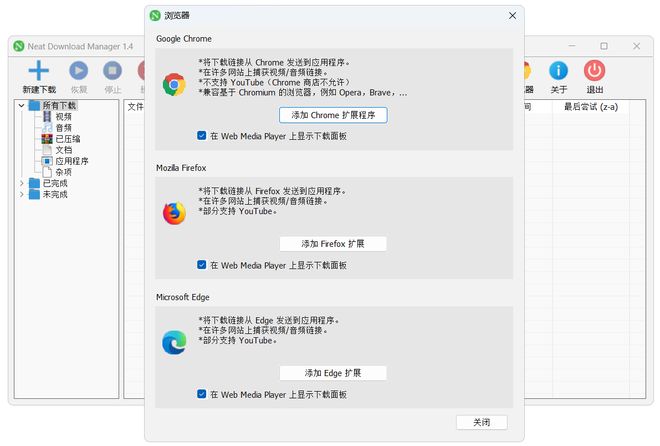
Task: Click the Compressed (已压缩) category icon
Action: (x=47, y=139)
